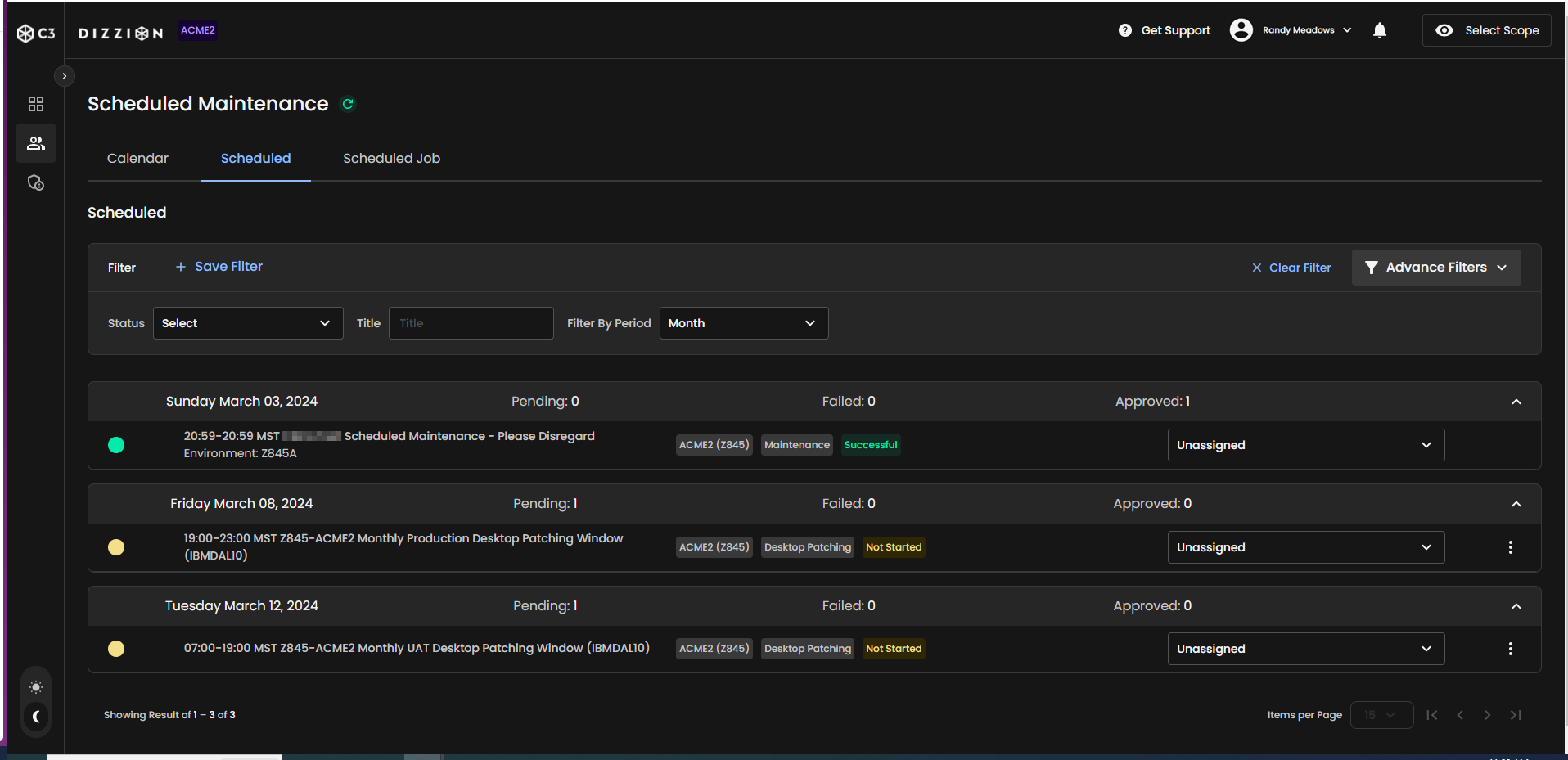Enable light mode with the sun icon
Image resolution: width=1568 pixels, height=760 pixels.
point(35,687)
